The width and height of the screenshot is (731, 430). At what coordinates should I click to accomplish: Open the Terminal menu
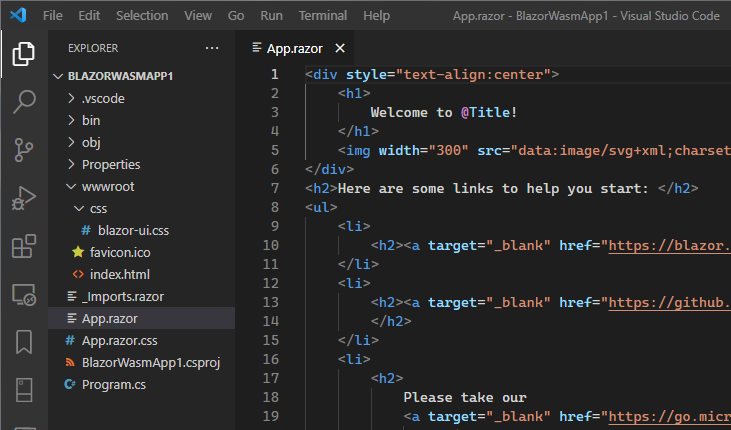tap(323, 15)
